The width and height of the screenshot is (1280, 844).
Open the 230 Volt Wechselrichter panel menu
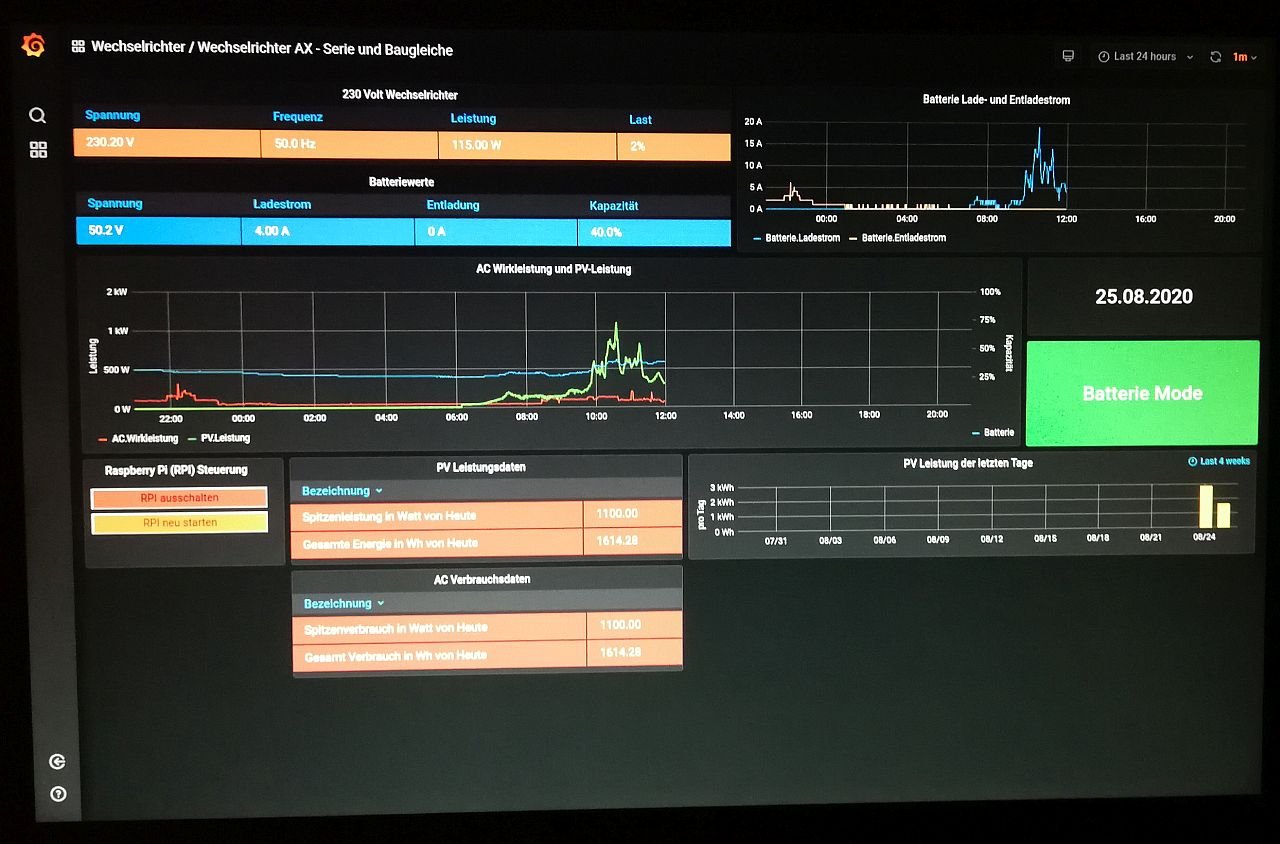(x=400, y=95)
